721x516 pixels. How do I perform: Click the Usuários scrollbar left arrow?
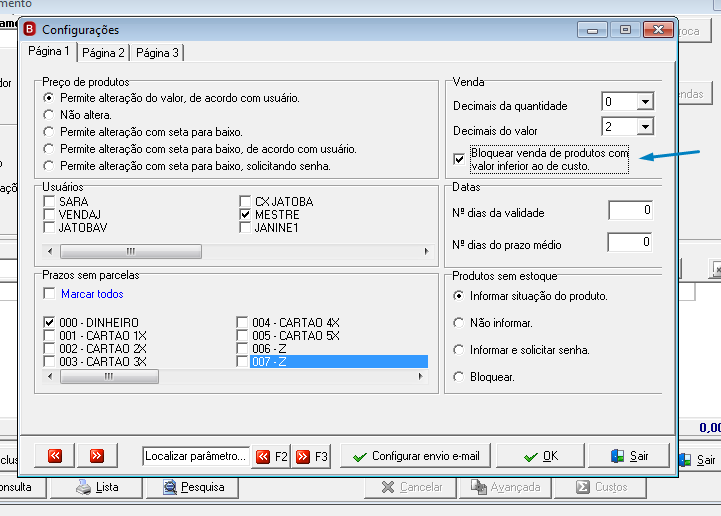(50, 252)
